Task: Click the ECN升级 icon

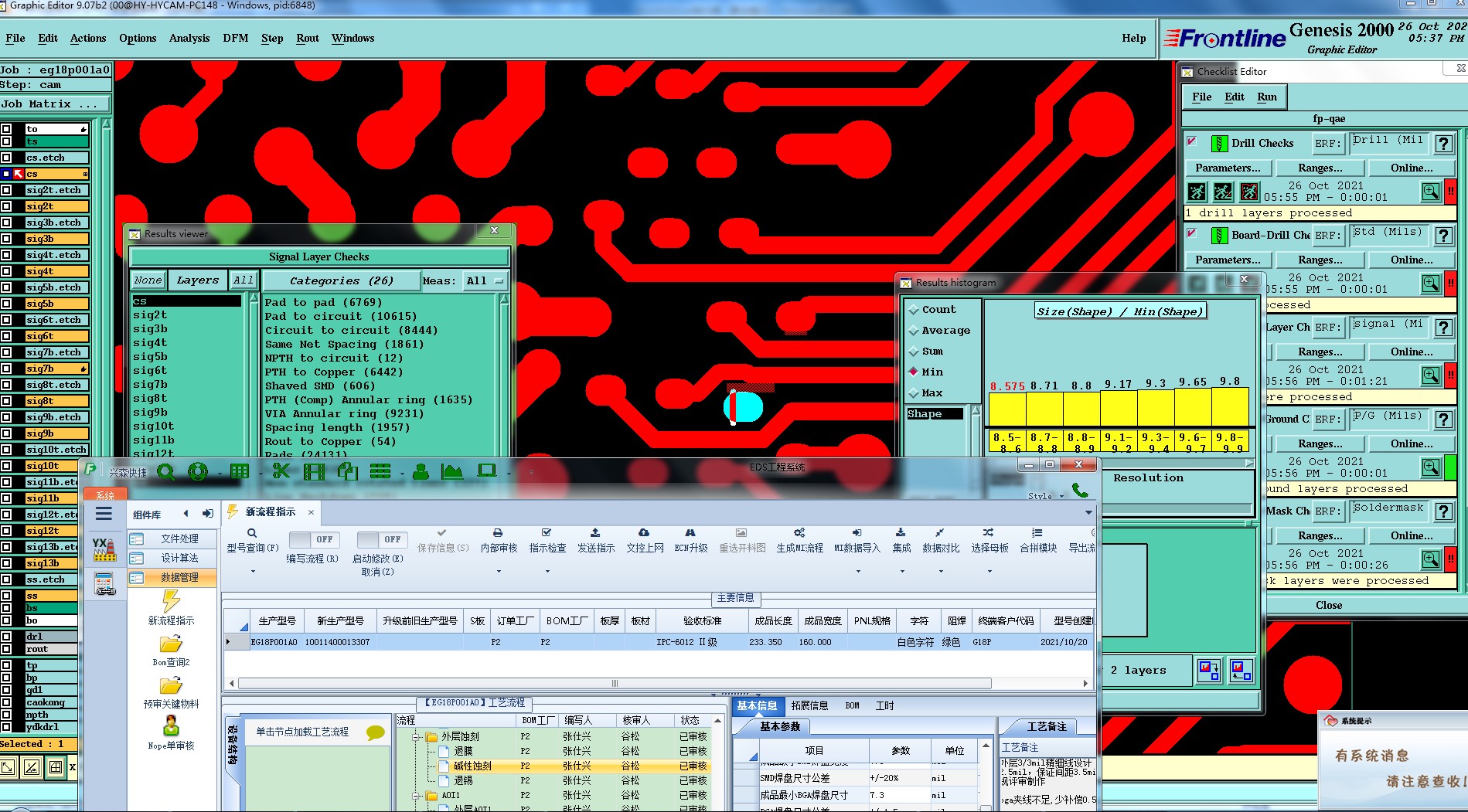Action: (x=690, y=533)
